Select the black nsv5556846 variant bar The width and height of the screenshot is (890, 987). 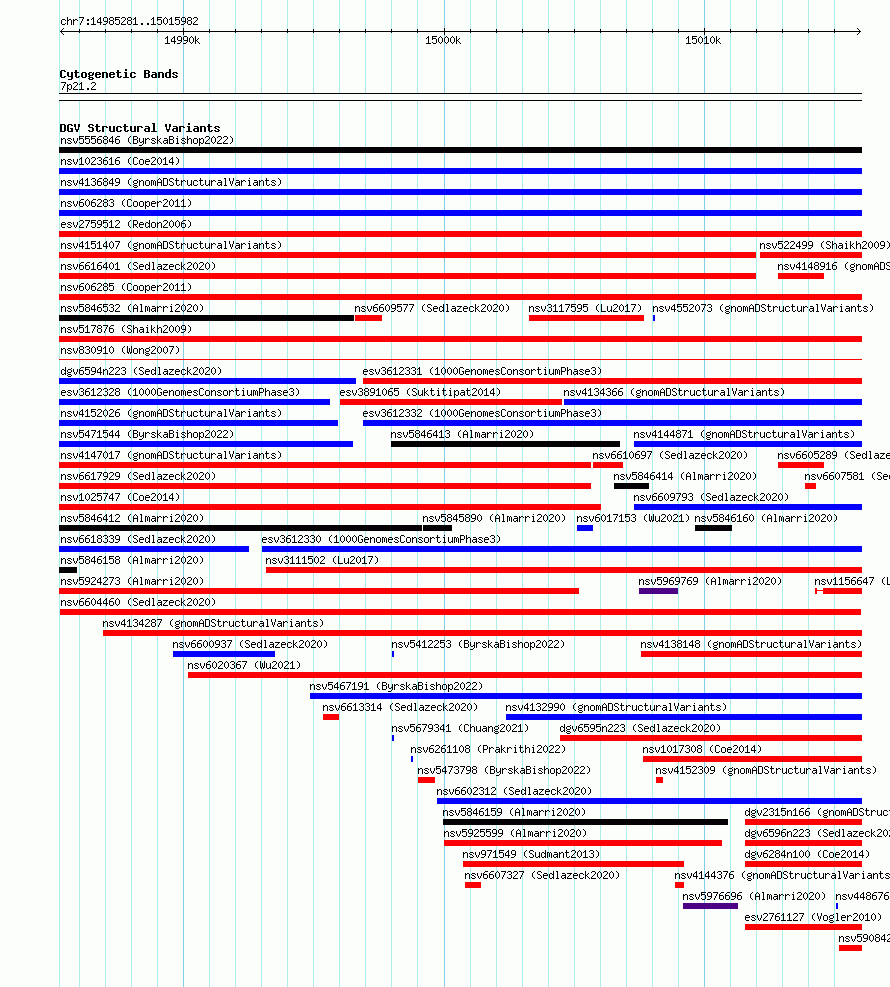(460, 150)
